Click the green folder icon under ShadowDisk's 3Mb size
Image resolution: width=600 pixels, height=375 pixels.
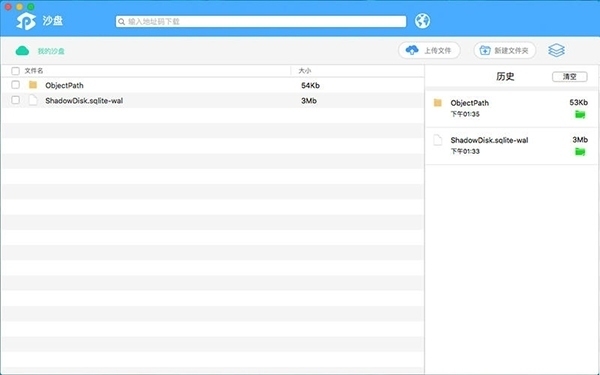point(580,152)
